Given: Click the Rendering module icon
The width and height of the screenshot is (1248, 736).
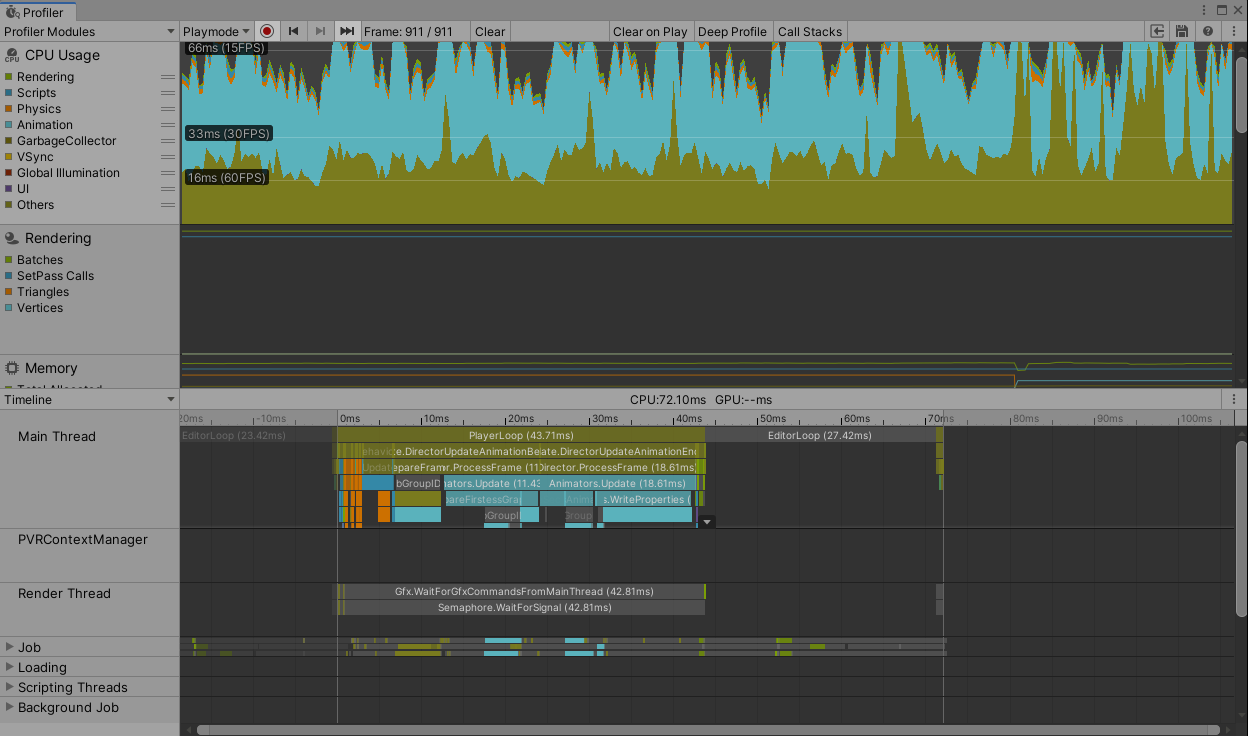Looking at the screenshot, I should (x=12, y=238).
